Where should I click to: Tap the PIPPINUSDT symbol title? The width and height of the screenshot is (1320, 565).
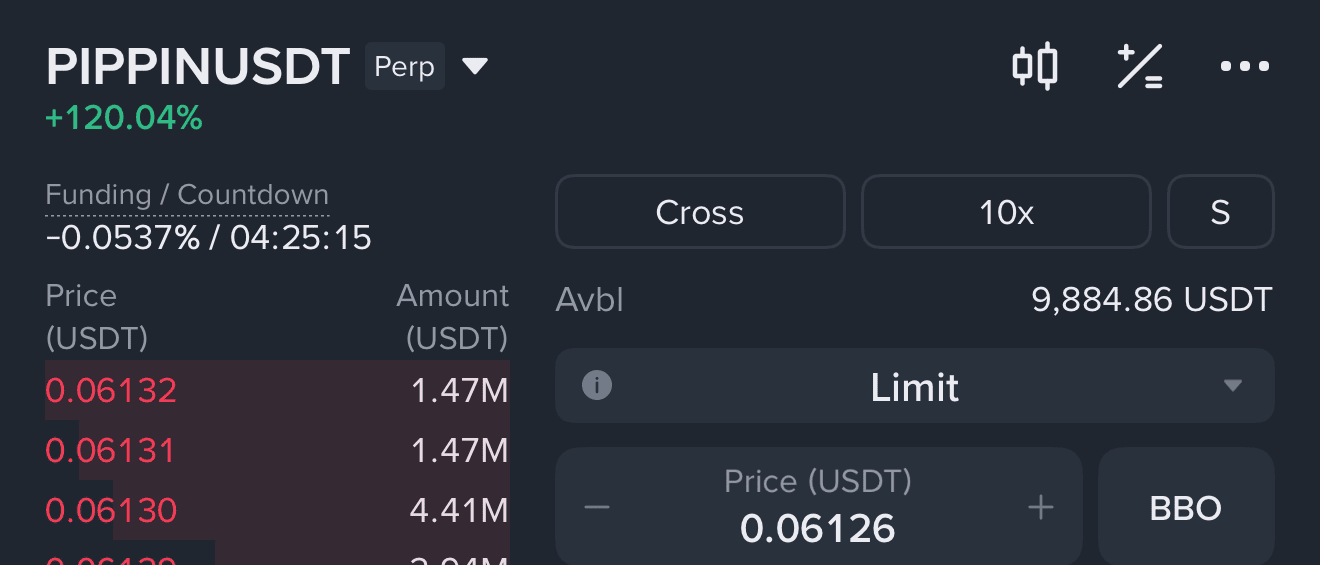(x=198, y=67)
